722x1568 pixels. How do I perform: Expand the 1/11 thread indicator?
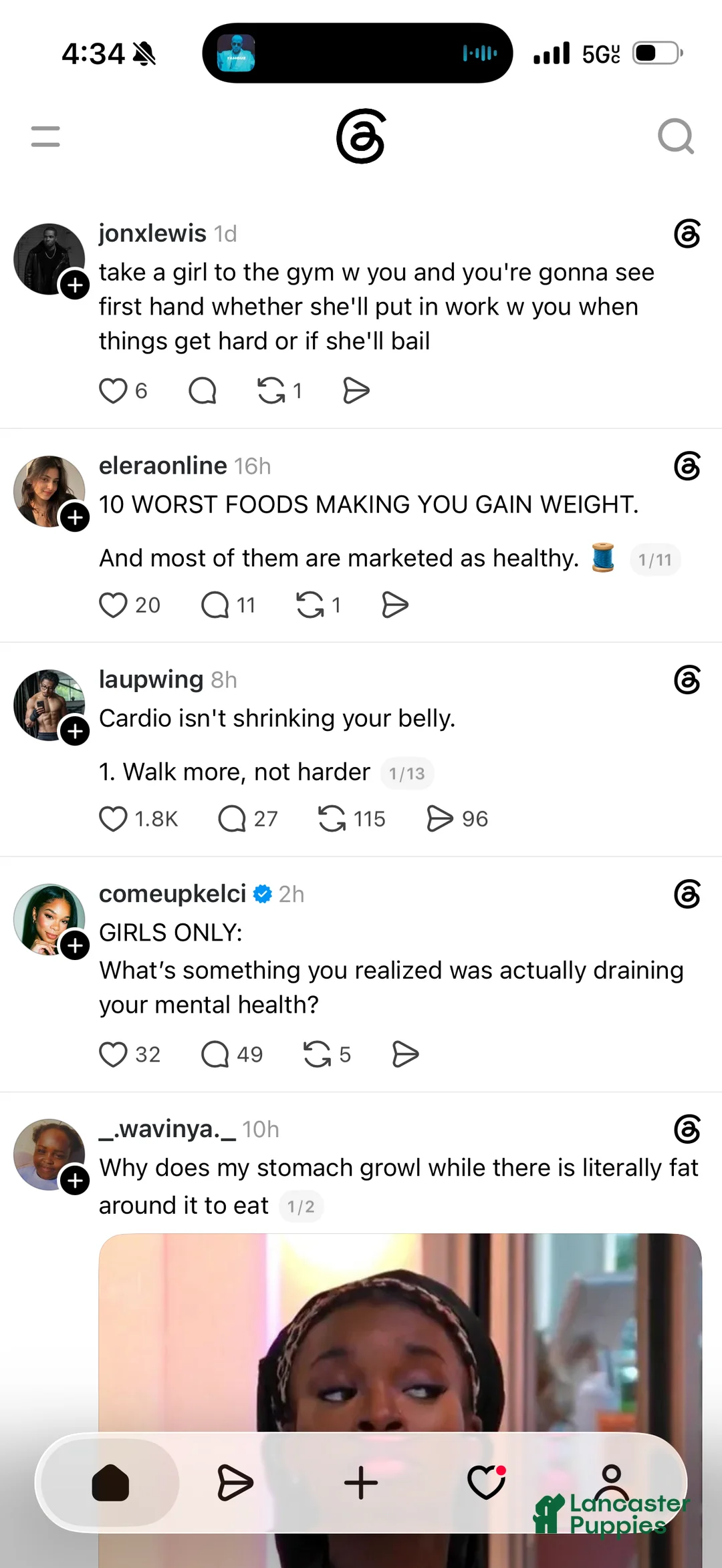(655, 560)
